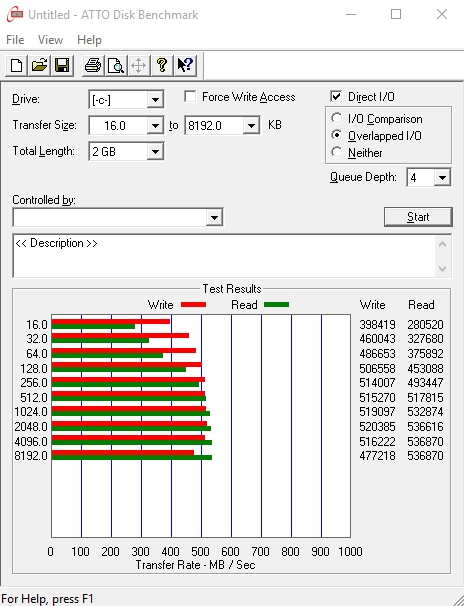Viewport: 464px width, 606px height.
Task: Click the Description scrollbar down arrow
Action: 443,269
